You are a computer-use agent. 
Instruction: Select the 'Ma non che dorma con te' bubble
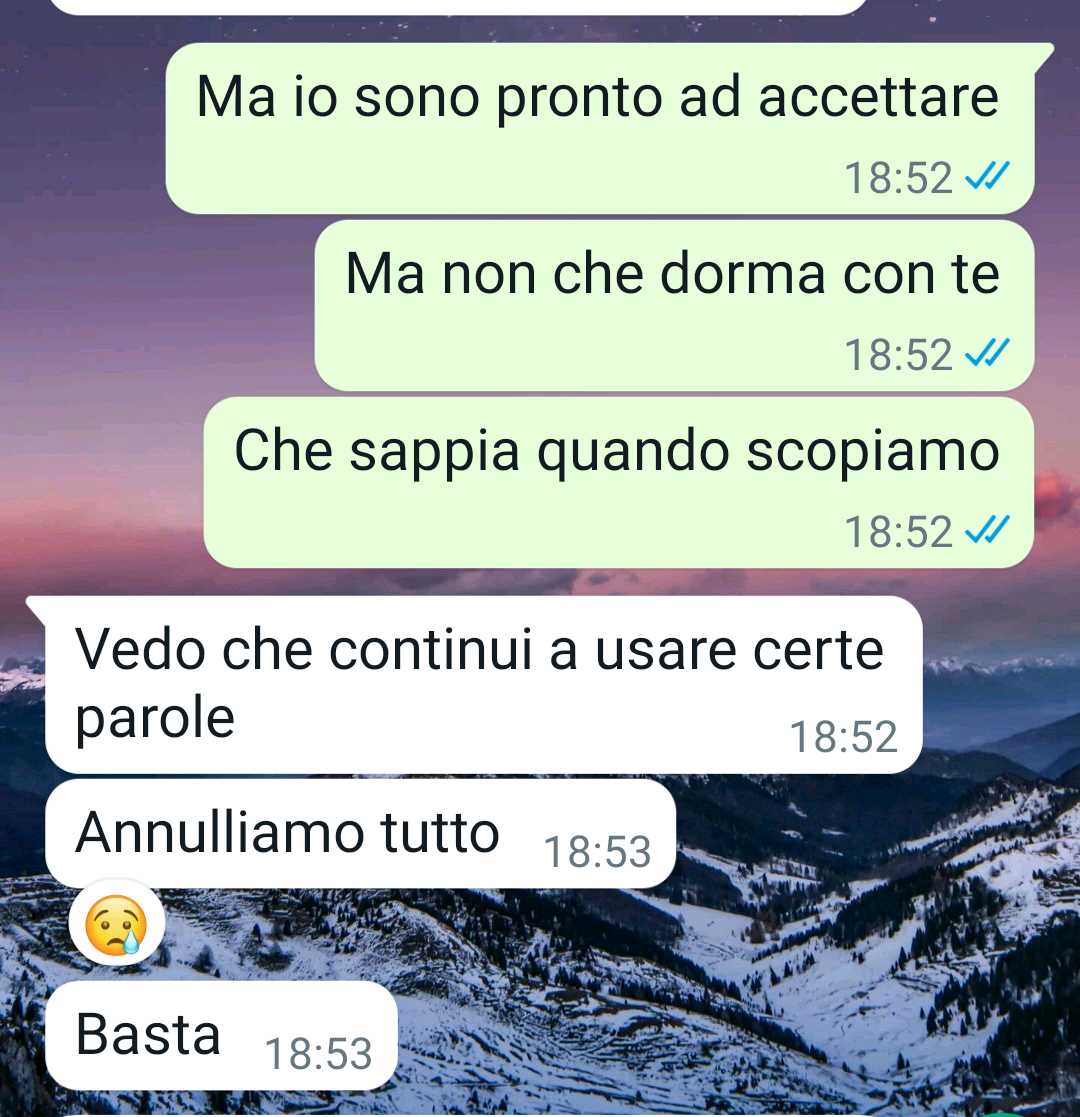[675, 305]
